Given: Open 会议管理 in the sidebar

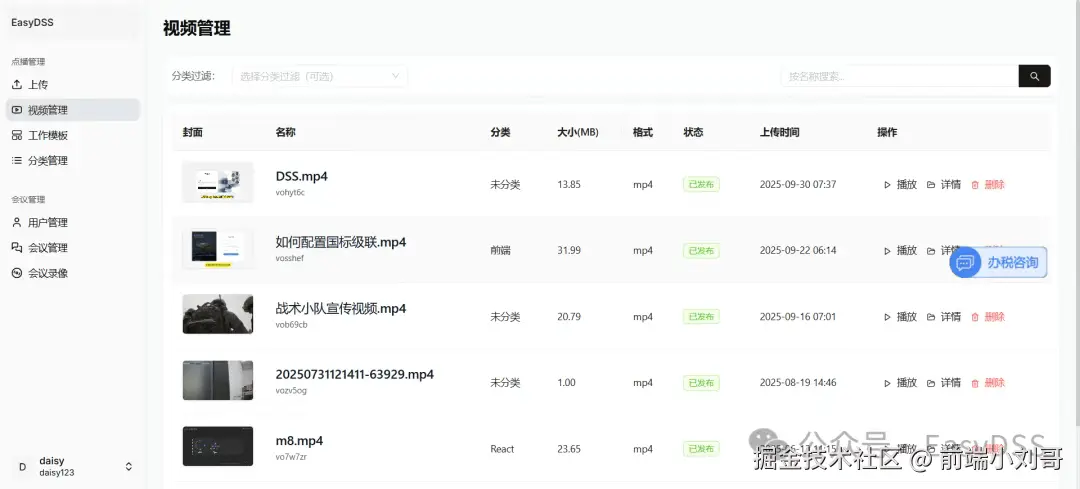Looking at the screenshot, I should pos(72,248).
